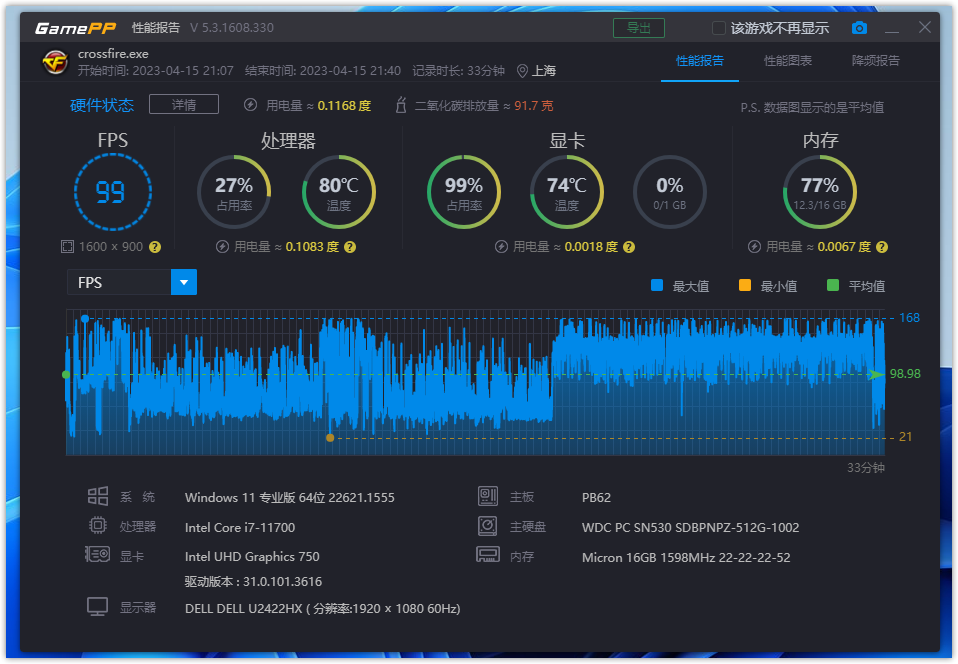This screenshot has height=664, width=958.
Task: Click the blue arrow of the FPS dropdown
Action: point(184,282)
